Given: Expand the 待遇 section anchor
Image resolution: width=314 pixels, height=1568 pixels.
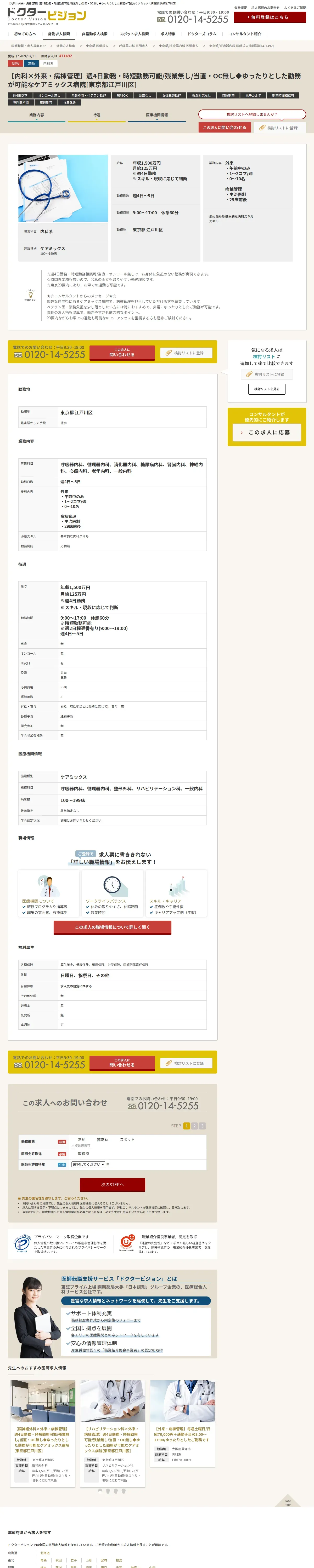Looking at the screenshot, I should coord(97,116).
